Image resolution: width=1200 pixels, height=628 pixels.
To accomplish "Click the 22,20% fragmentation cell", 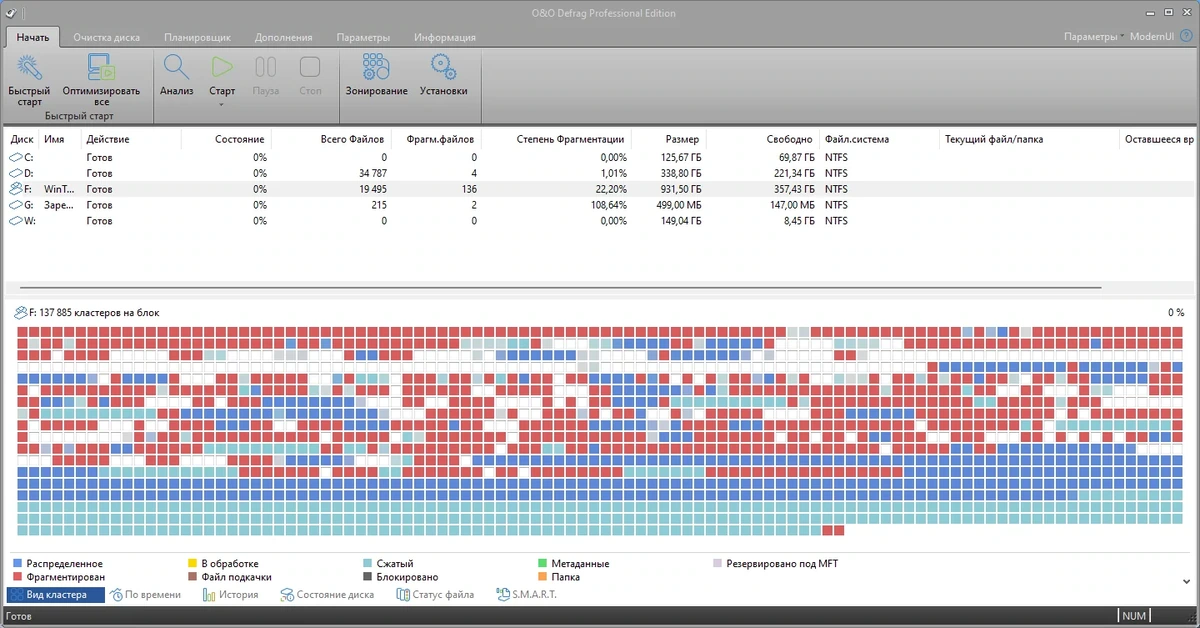I will pos(609,188).
